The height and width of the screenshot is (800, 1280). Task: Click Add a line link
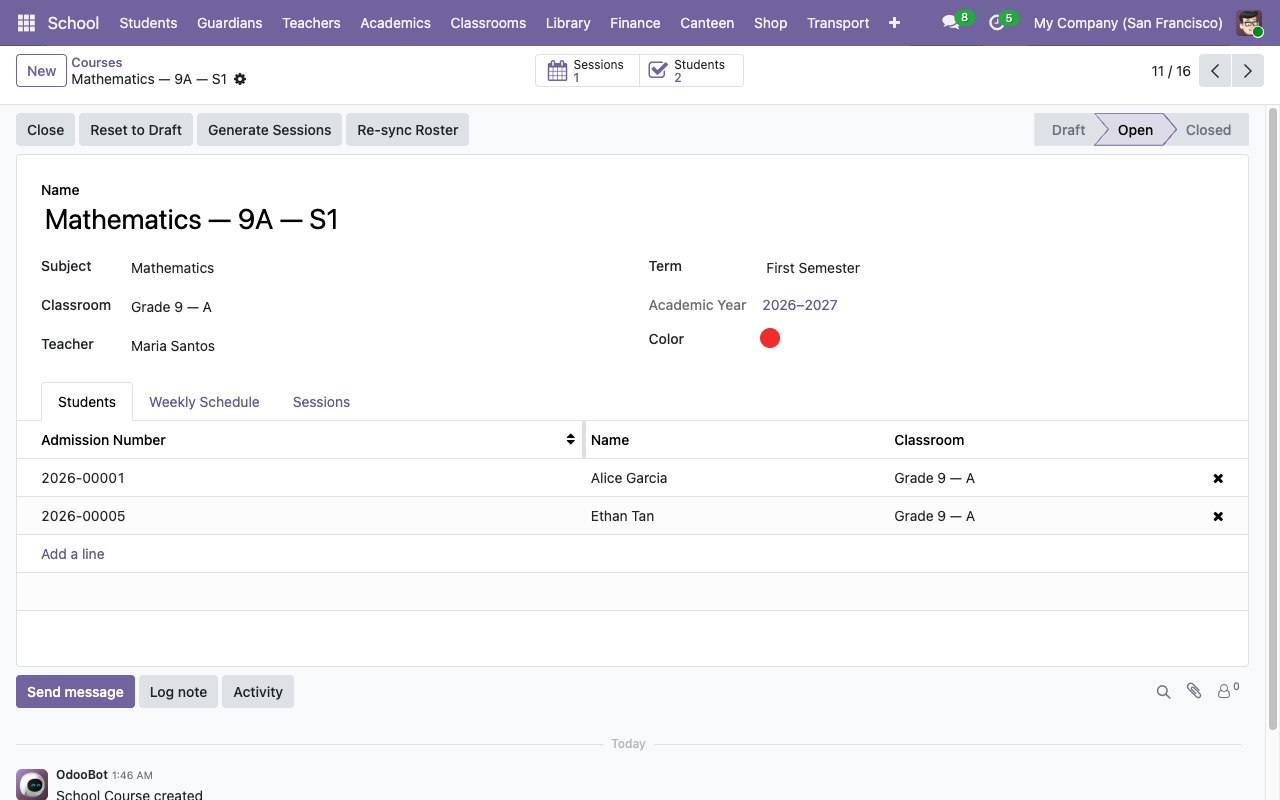(x=73, y=554)
